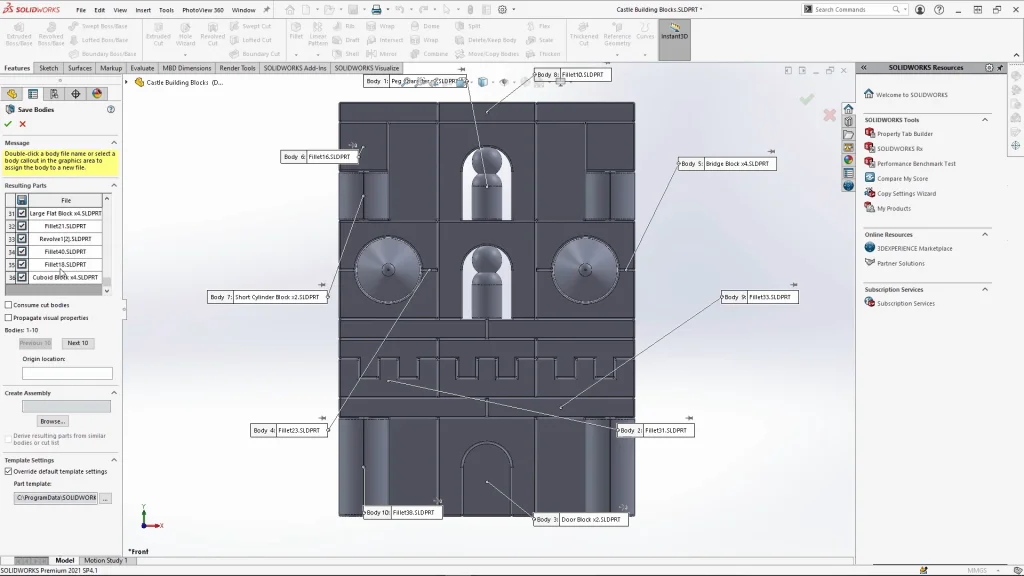Open the DisplayManager tab icon
The width and height of the screenshot is (1024, 576).
pyautogui.click(x=97, y=94)
